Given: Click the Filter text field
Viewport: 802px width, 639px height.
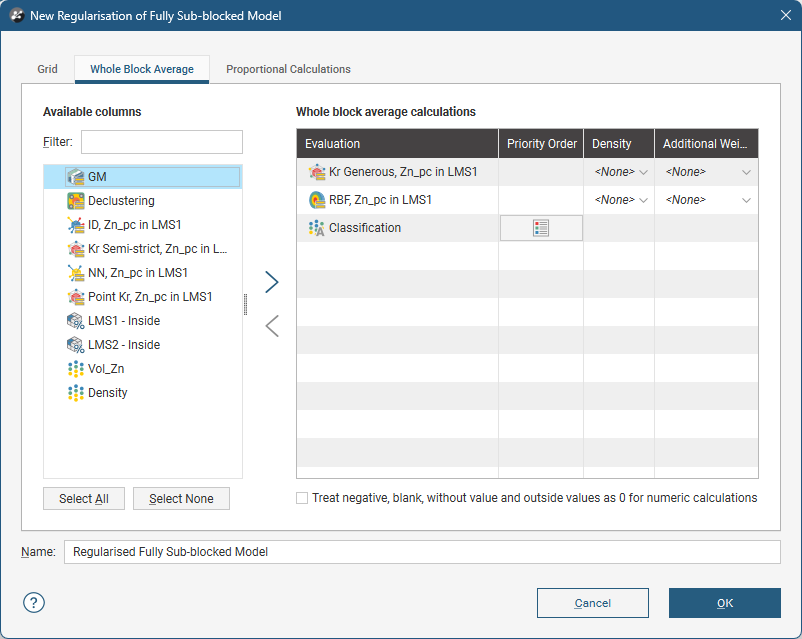Looking at the screenshot, I should tap(162, 142).
